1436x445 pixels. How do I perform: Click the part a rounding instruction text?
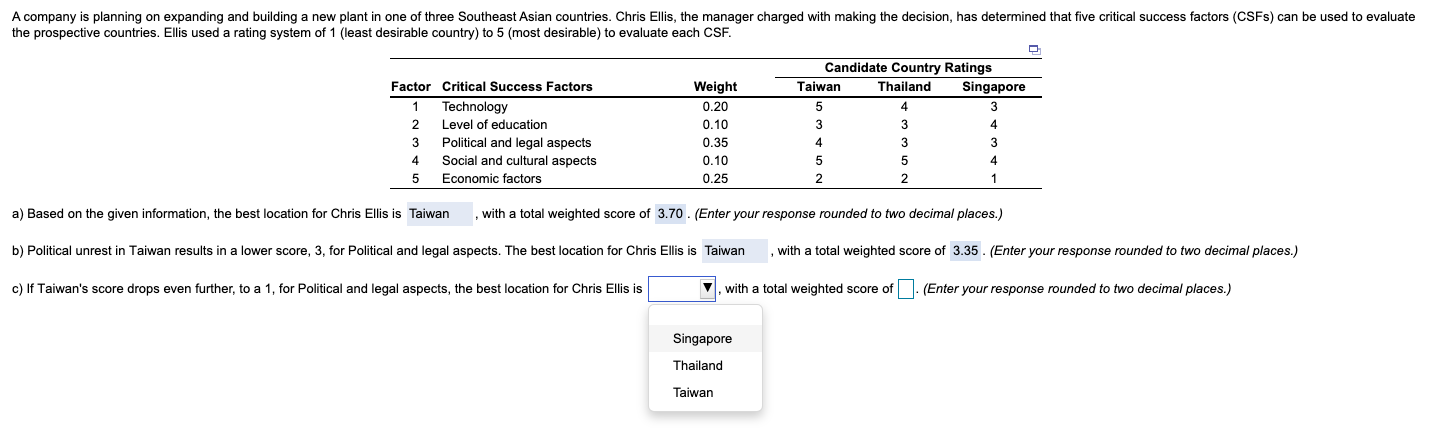click(x=848, y=214)
